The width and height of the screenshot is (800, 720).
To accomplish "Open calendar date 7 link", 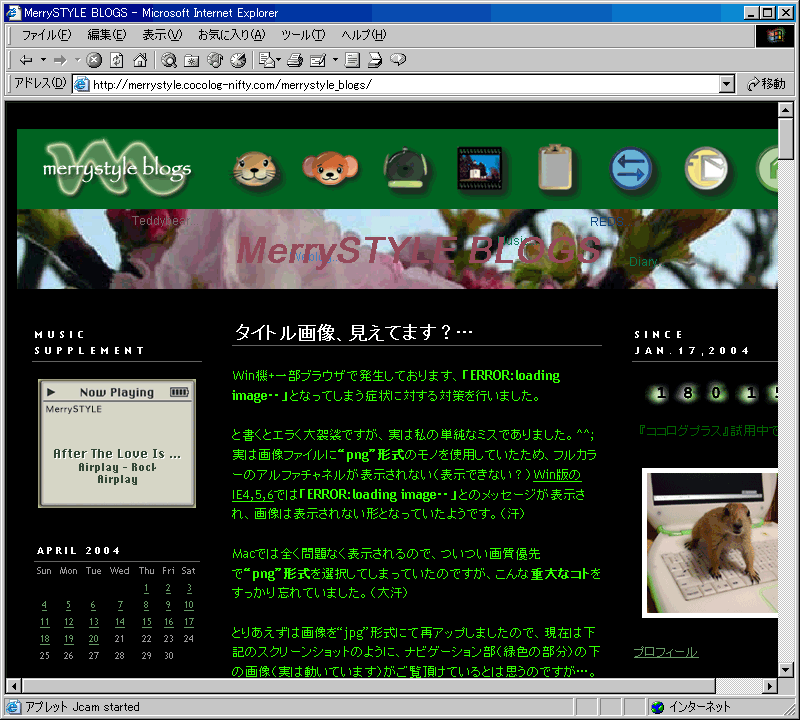I will pos(120,605).
